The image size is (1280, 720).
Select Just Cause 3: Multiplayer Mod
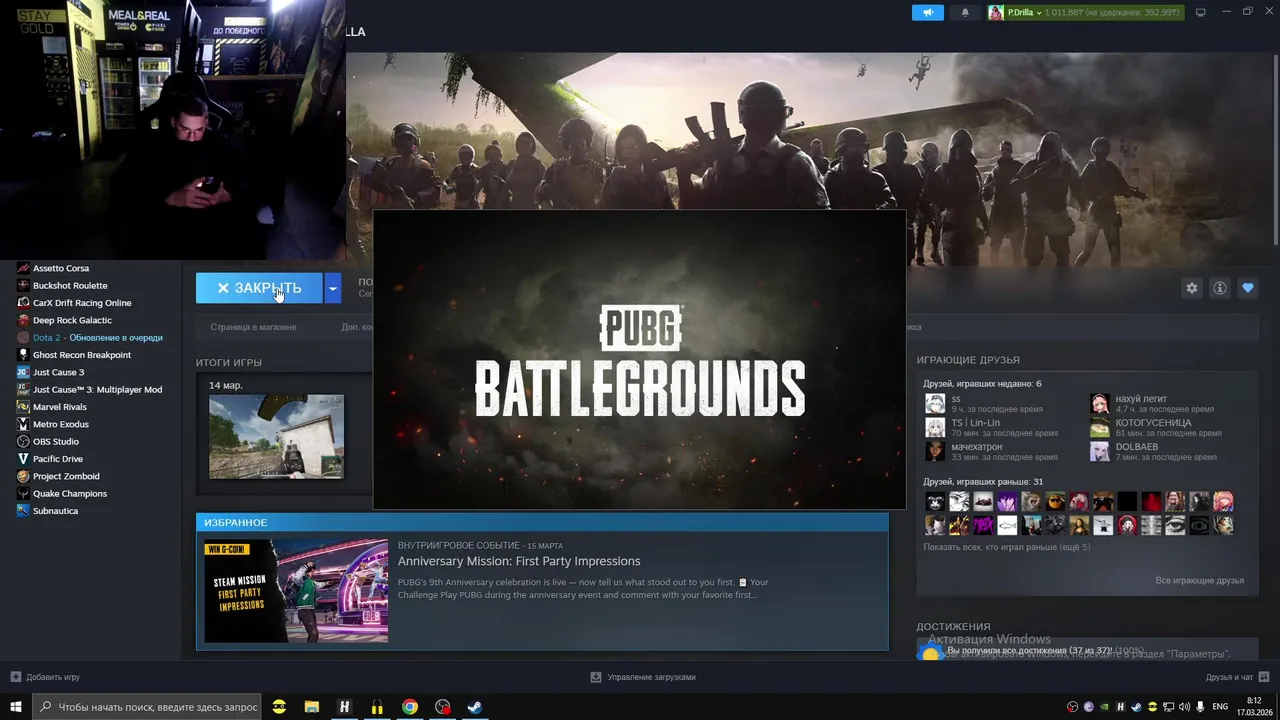[97, 389]
